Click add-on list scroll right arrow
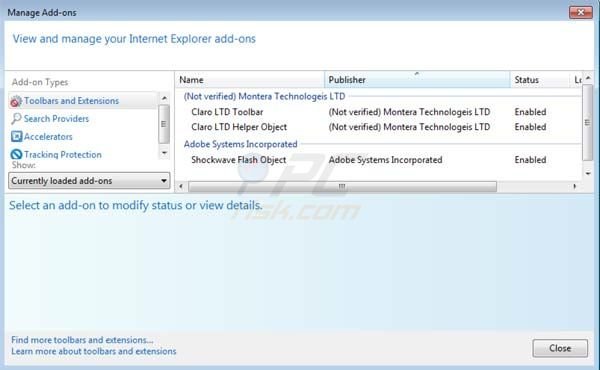600x370 pixels. pos(575,186)
